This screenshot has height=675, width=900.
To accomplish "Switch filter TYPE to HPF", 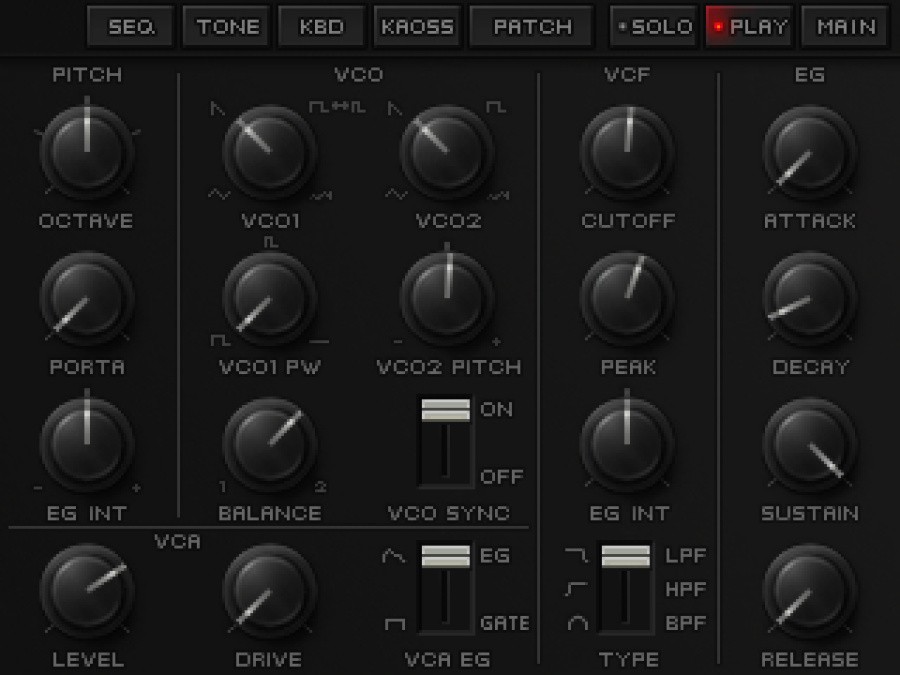I will 625,590.
